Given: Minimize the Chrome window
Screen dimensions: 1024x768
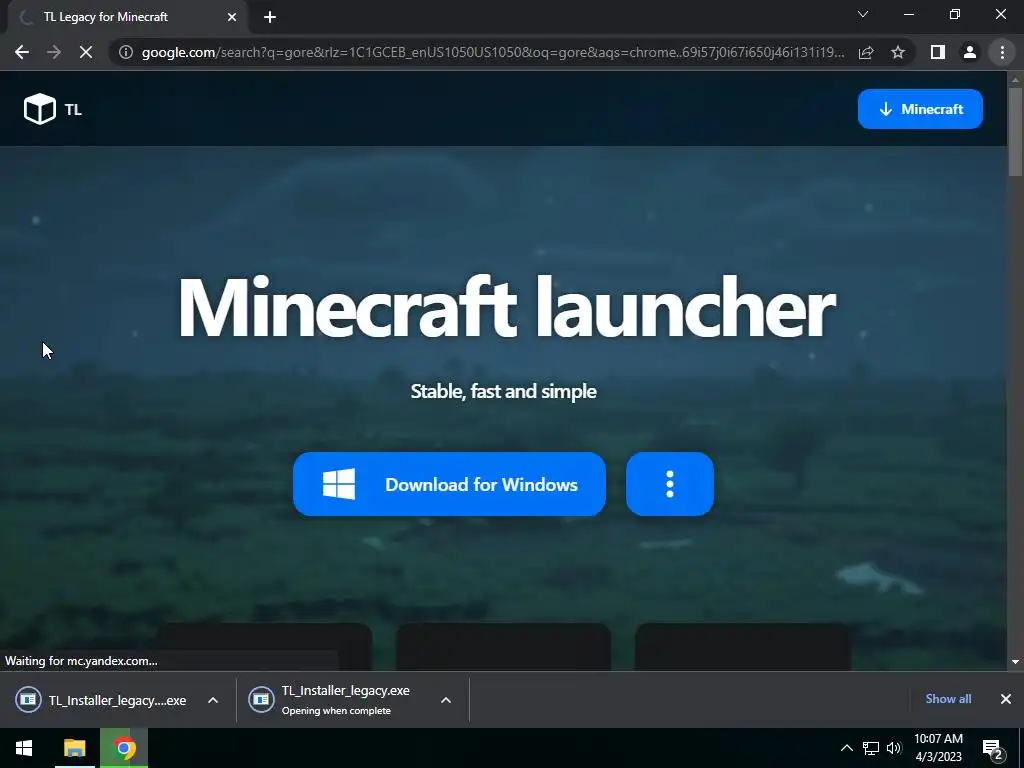Looking at the screenshot, I should [908, 14].
